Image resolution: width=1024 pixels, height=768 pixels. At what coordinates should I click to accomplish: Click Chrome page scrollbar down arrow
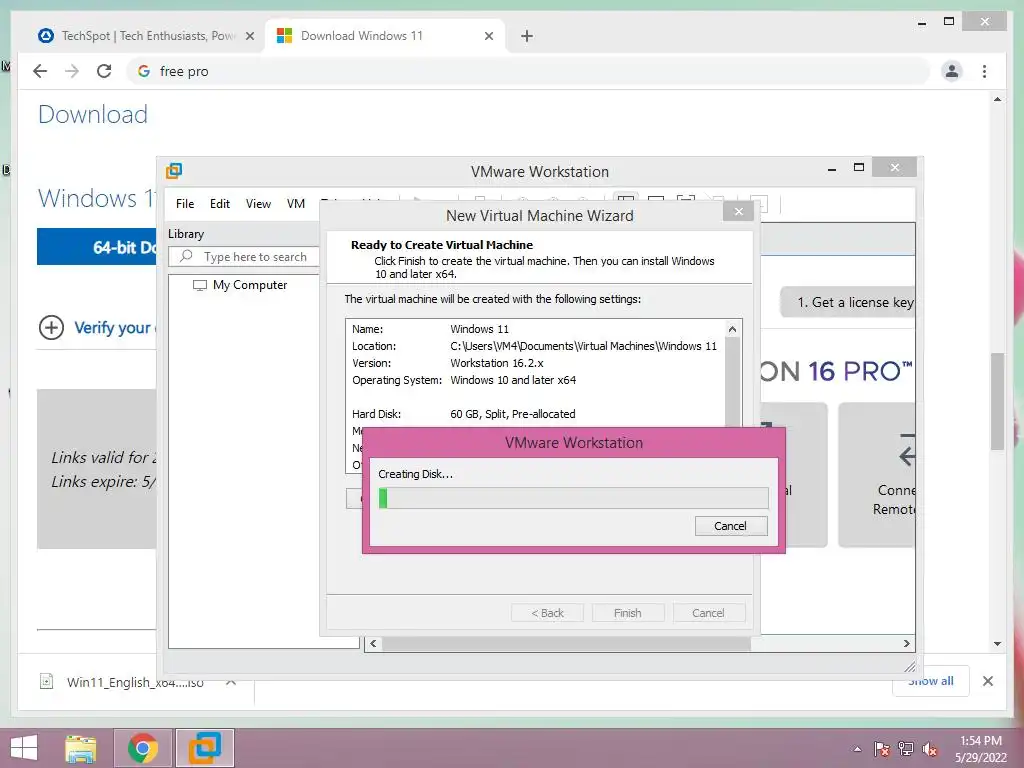[997, 644]
